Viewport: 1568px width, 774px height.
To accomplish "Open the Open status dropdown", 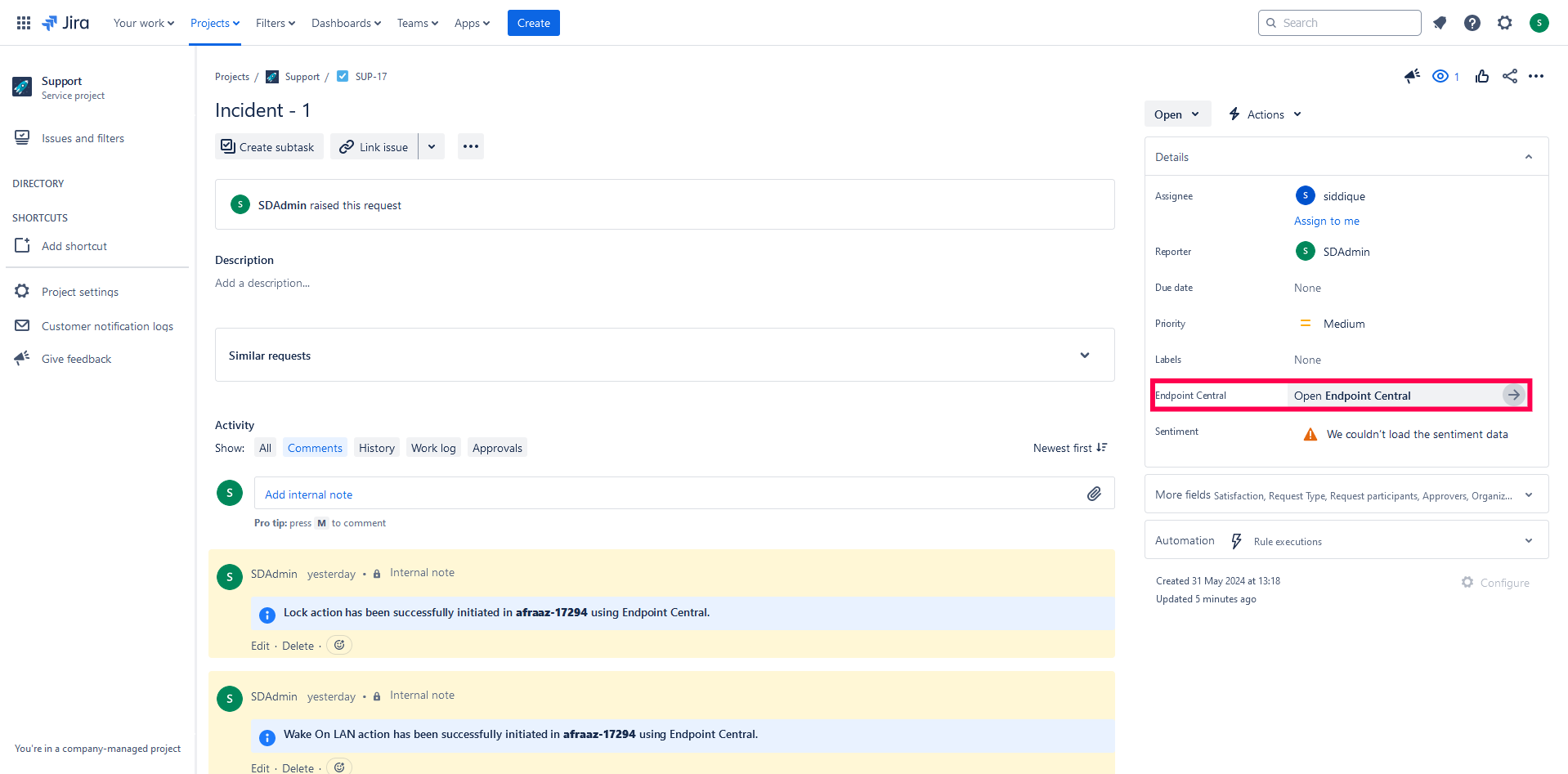I will coord(1176,114).
